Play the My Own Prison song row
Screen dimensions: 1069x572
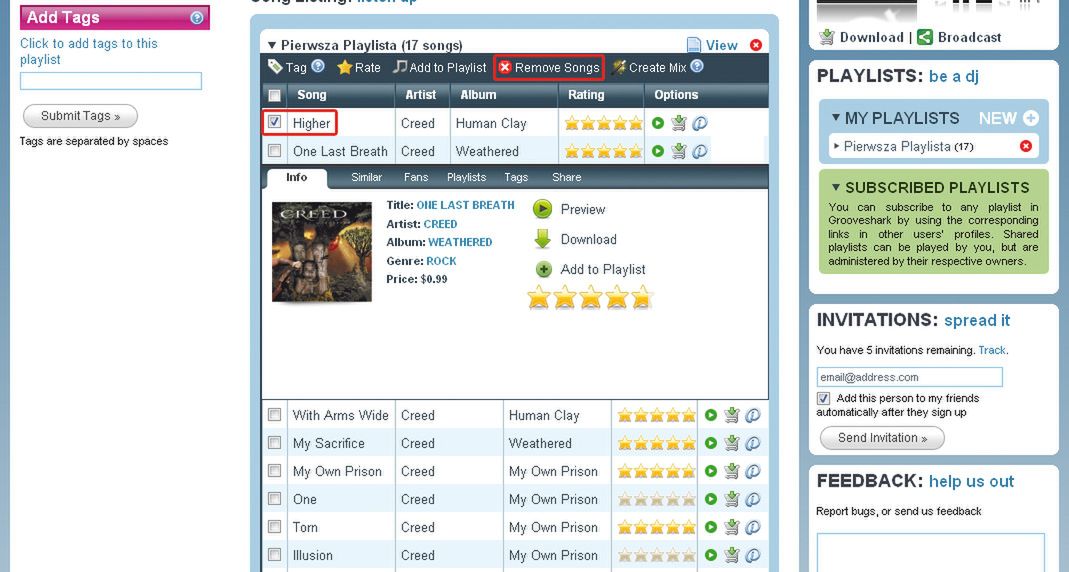tap(711, 471)
